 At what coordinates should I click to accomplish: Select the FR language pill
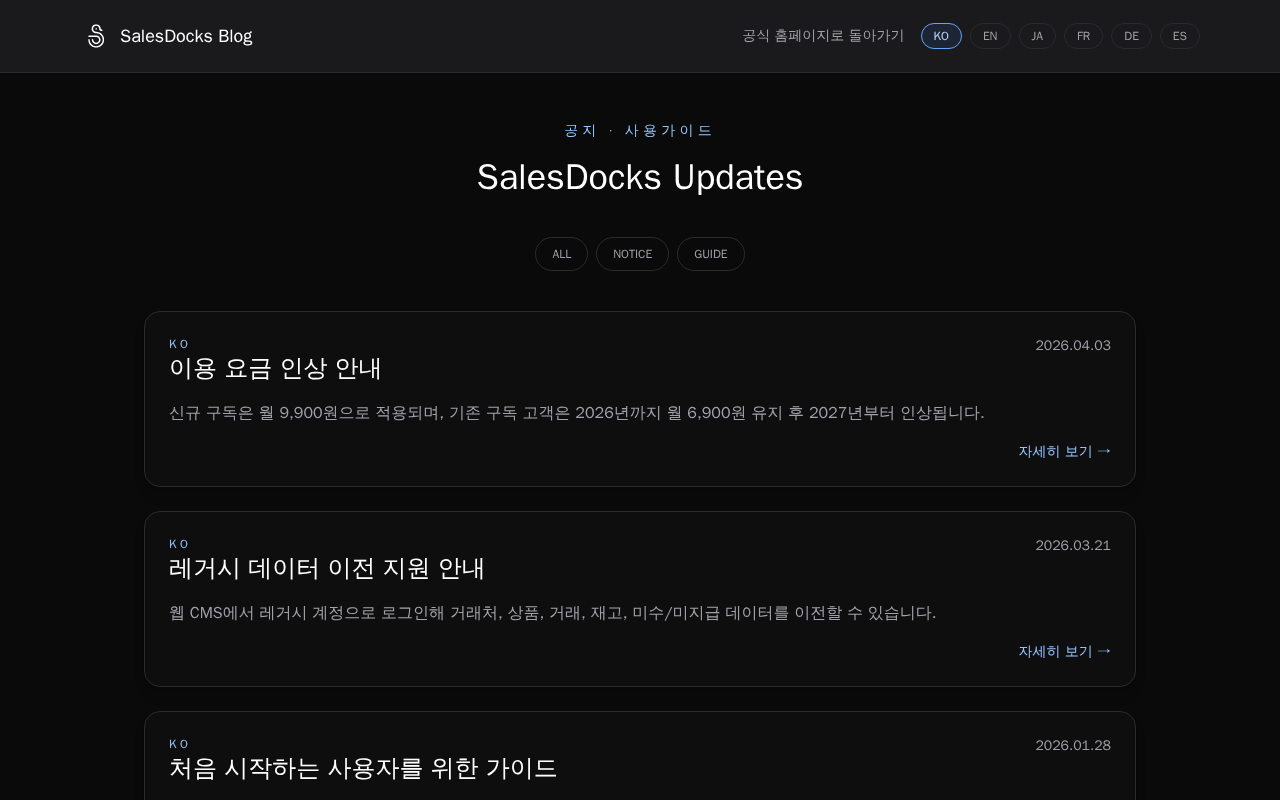(1083, 36)
